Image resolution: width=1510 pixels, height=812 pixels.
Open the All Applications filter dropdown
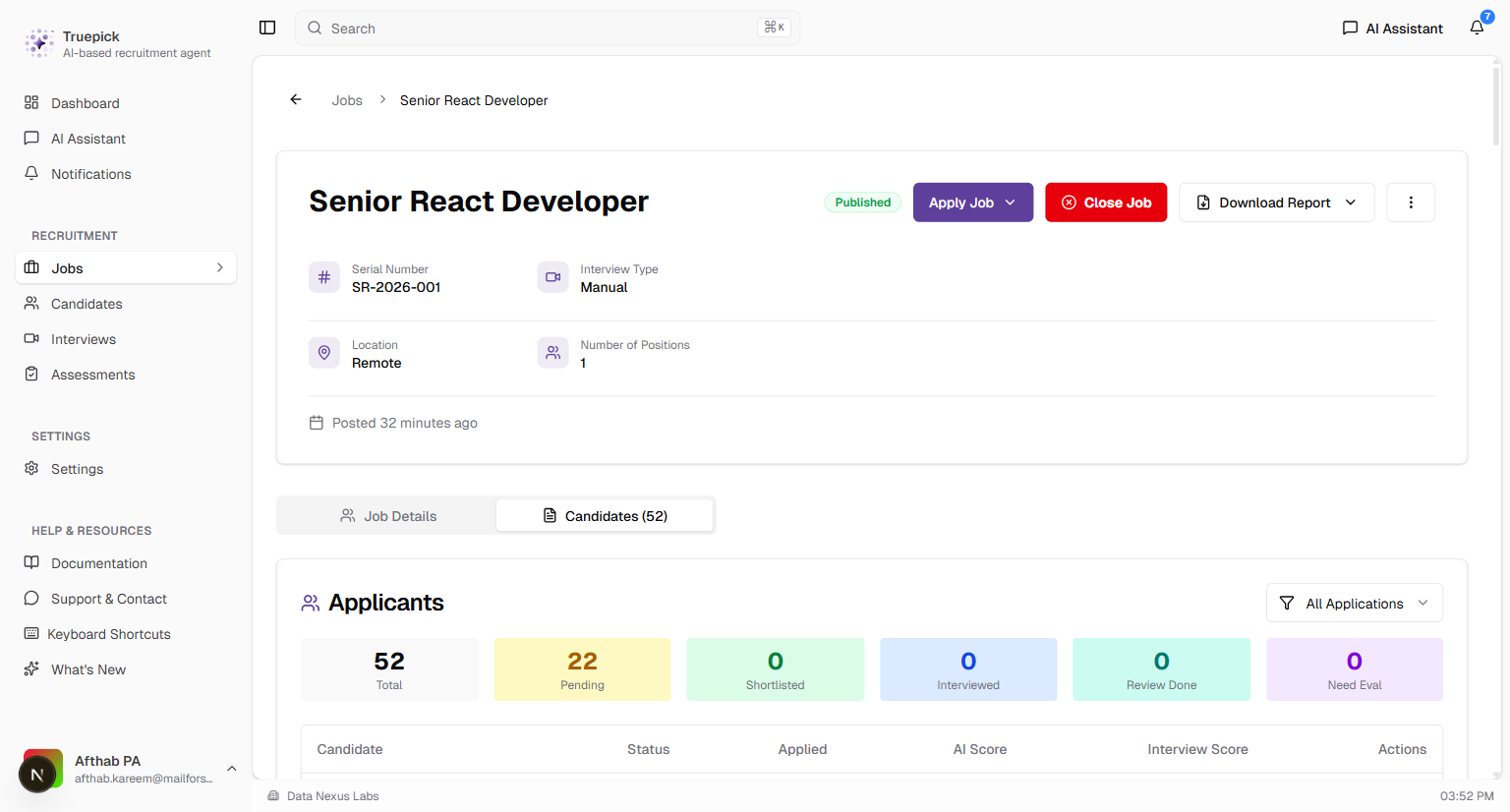[1354, 604]
